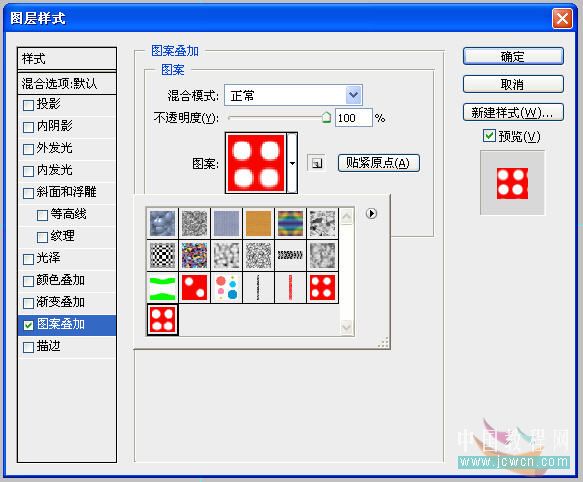Toggle the 内发光 inner glow checkbox
This screenshot has height=482, width=583.
(28, 171)
